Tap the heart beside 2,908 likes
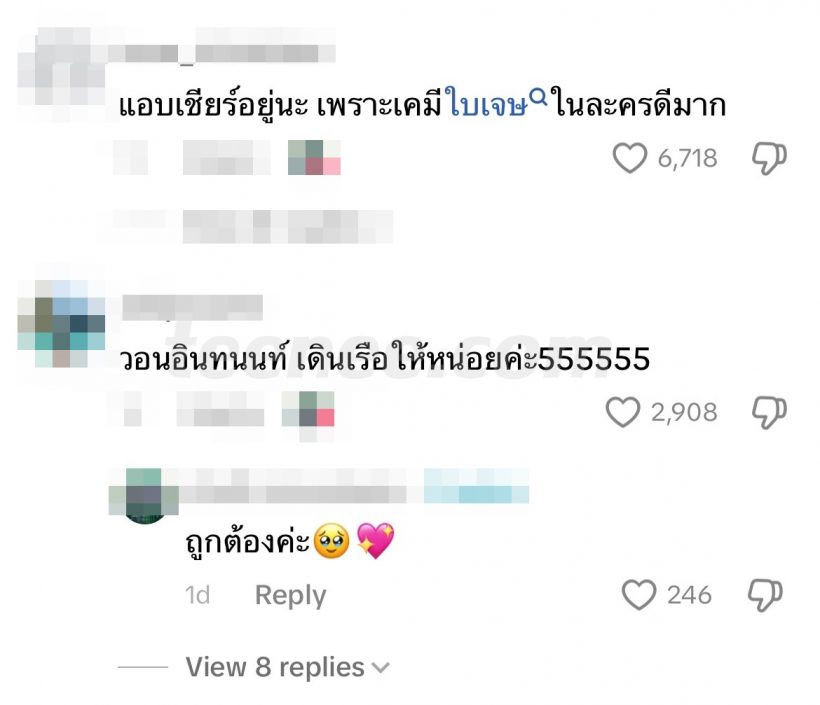This screenshot has width=820, height=705. (x=623, y=412)
